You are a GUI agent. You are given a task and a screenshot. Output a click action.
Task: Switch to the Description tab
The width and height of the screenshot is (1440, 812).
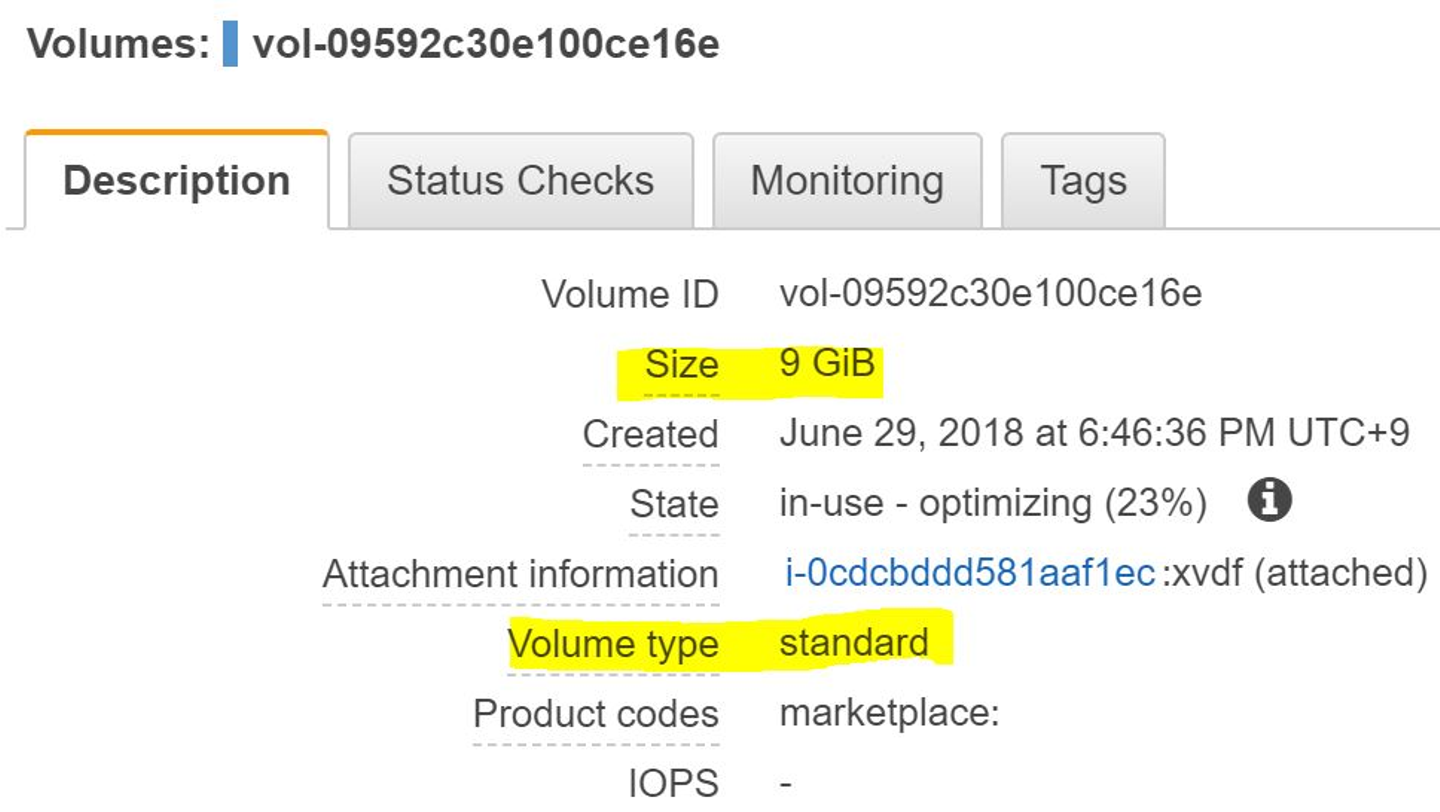tap(177, 181)
